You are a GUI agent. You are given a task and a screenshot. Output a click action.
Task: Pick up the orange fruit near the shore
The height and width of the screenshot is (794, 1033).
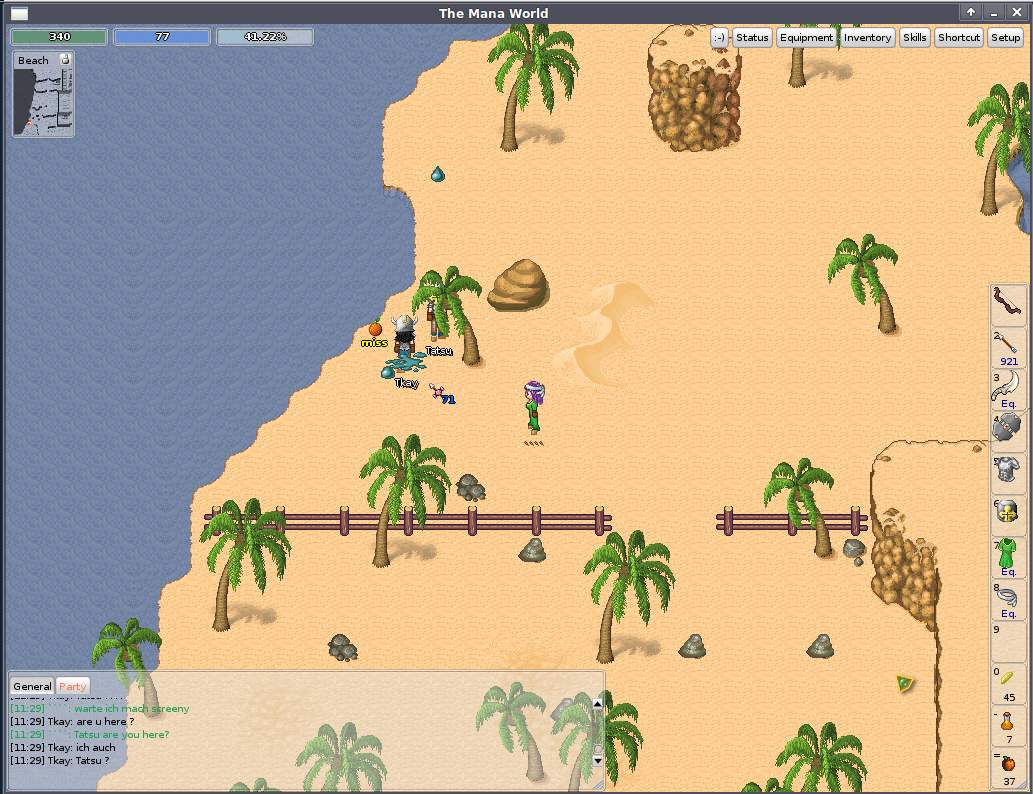375,327
